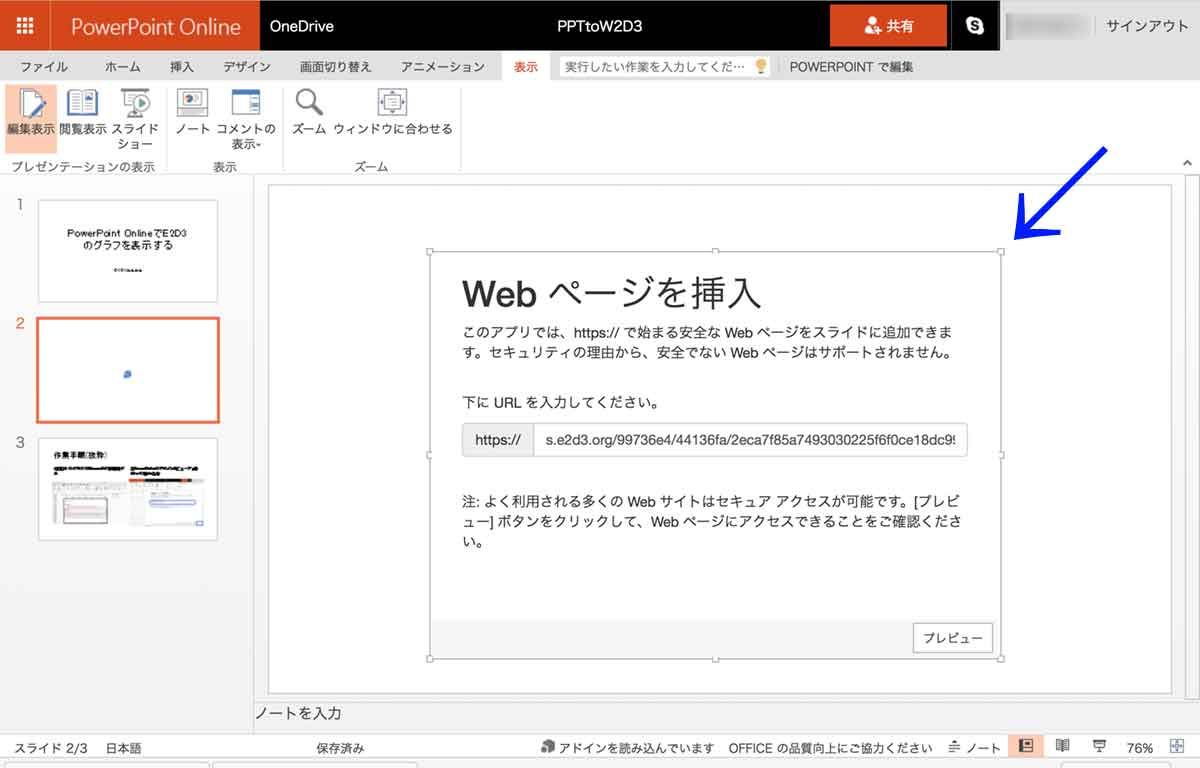Open the ズーム zoom tool
Image resolution: width=1200 pixels, height=768 pixels.
pos(309,113)
